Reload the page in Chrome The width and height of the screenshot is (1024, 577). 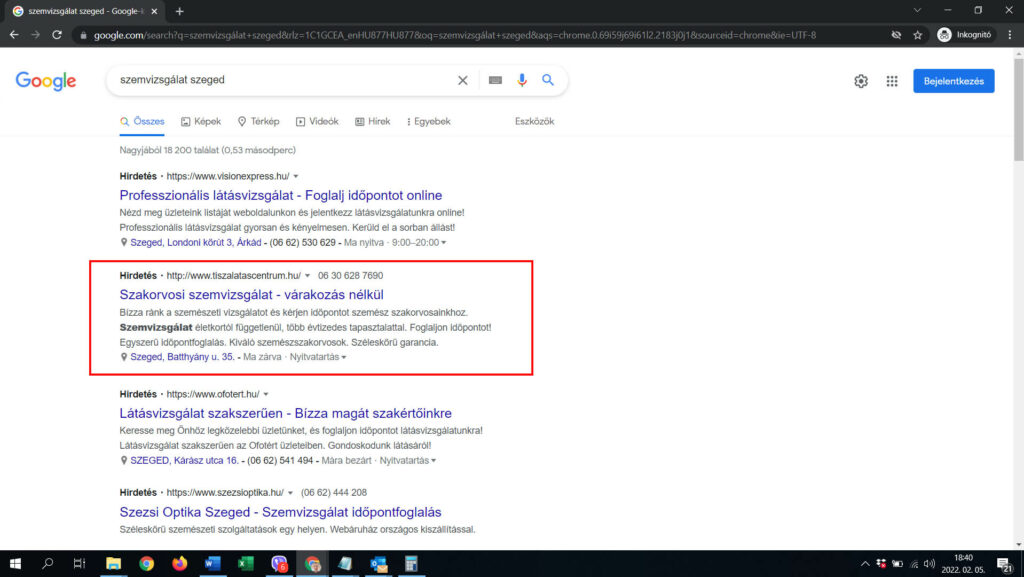[x=57, y=35]
